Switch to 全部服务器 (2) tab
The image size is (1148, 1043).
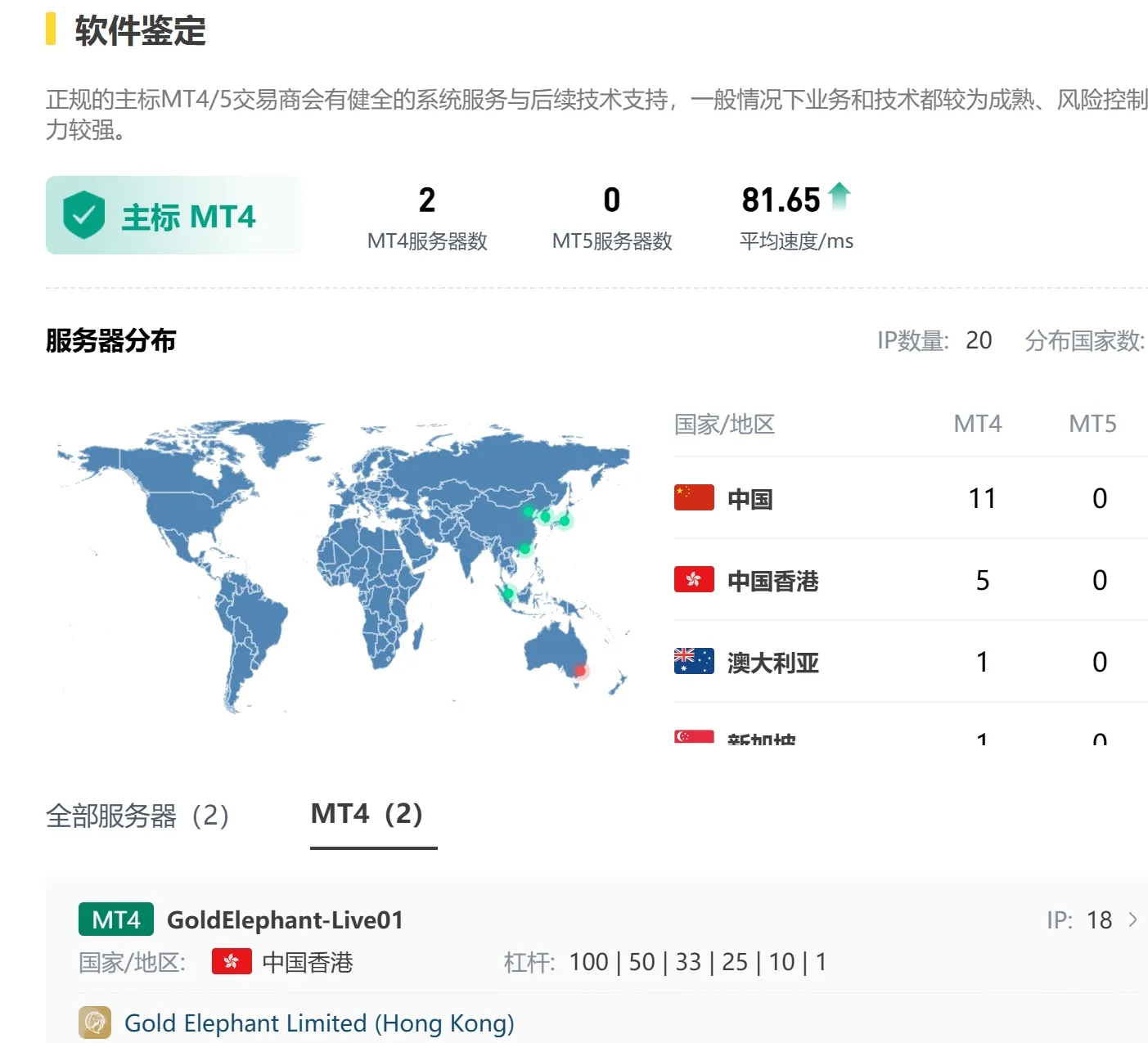coord(137,815)
